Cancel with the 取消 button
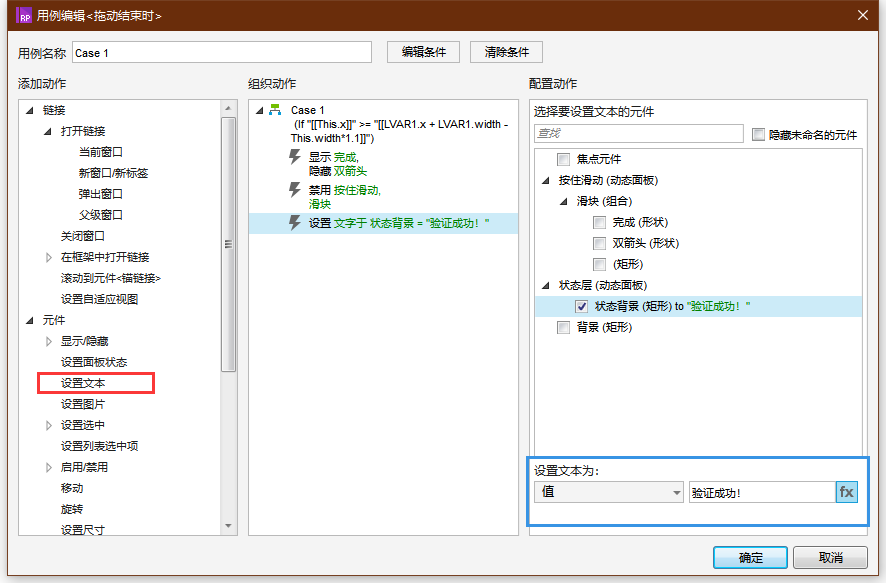 click(831, 558)
